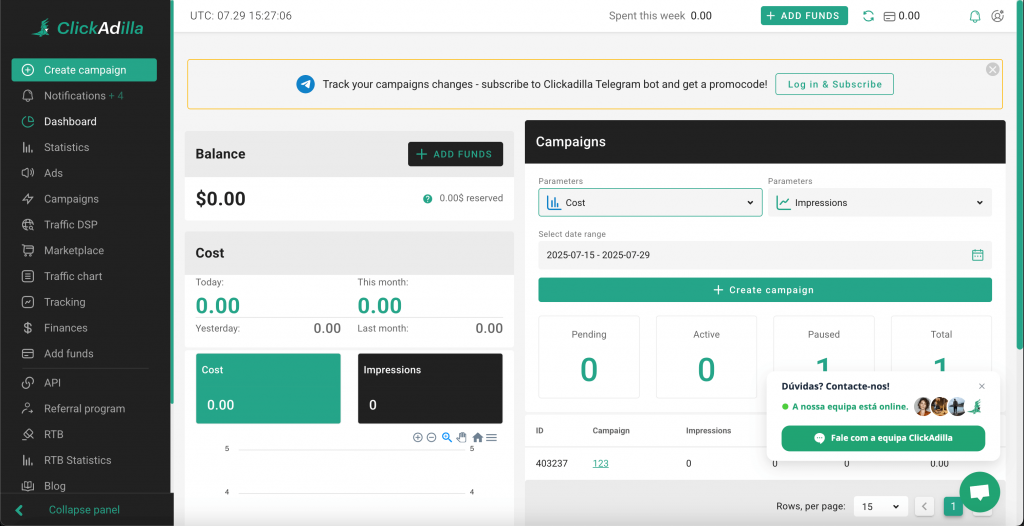Click campaign ID 403237
The width and height of the screenshot is (1024, 526).
[x=552, y=463]
